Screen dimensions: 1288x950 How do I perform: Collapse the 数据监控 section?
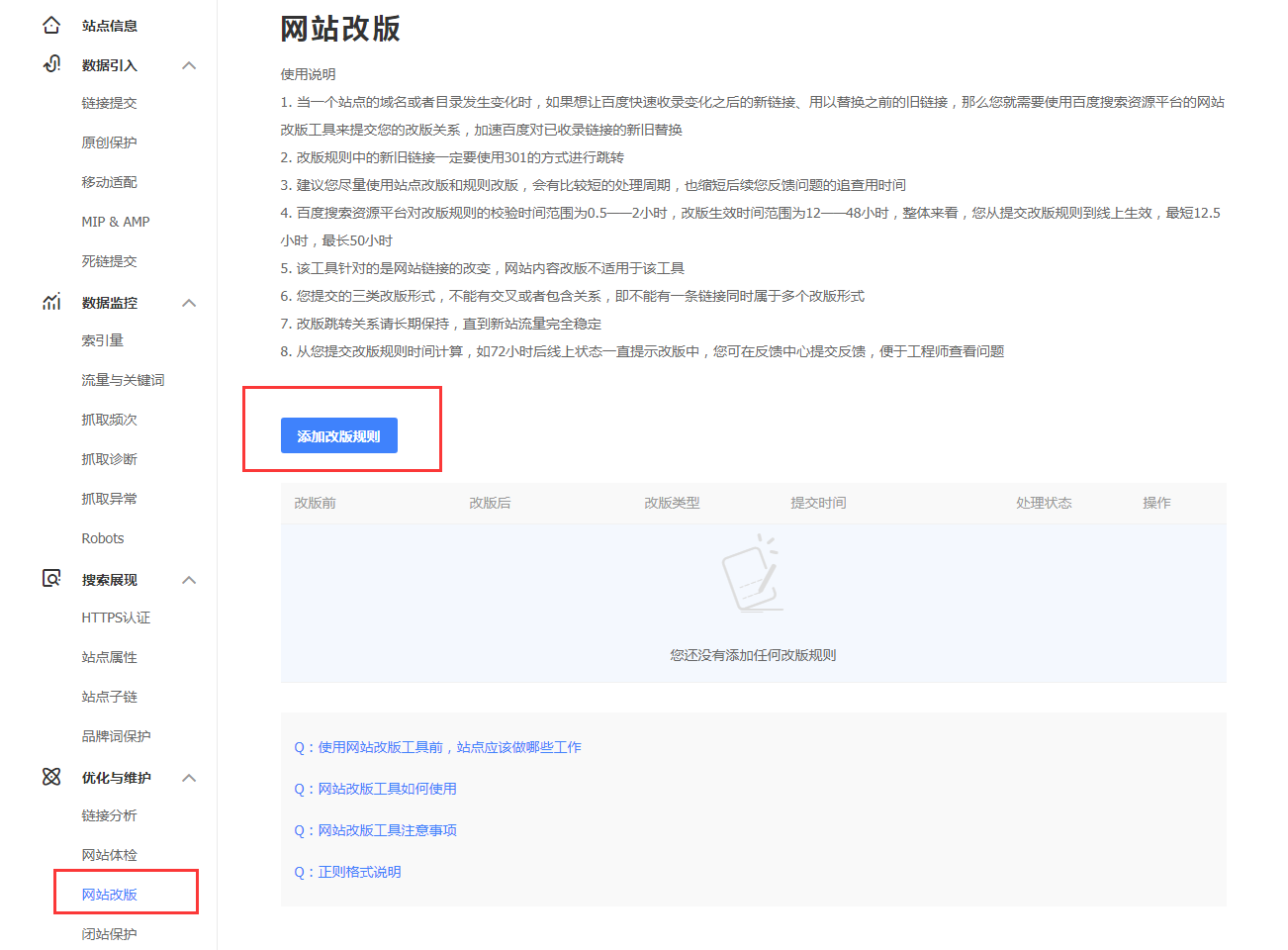pyautogui.click(x=189, y=303)
